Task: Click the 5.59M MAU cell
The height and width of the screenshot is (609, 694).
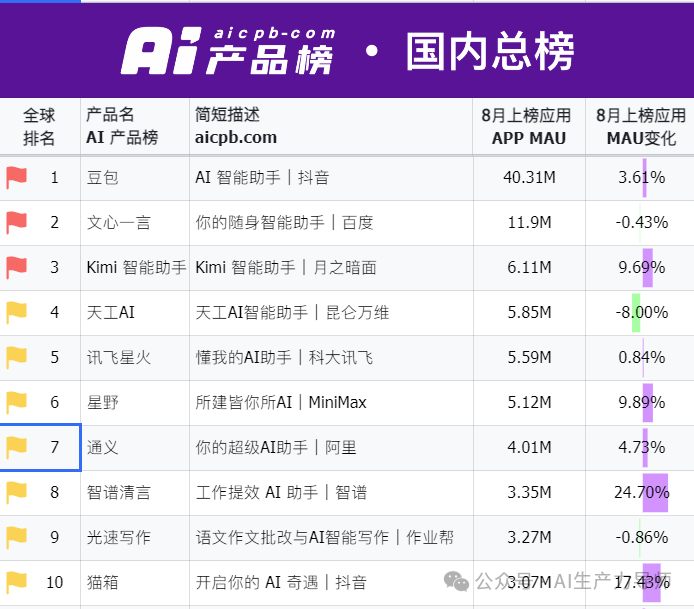Action: point(529,358)
